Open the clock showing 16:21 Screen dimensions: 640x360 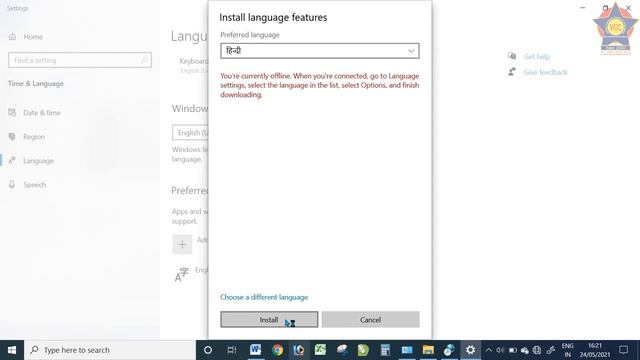[595, 350]
